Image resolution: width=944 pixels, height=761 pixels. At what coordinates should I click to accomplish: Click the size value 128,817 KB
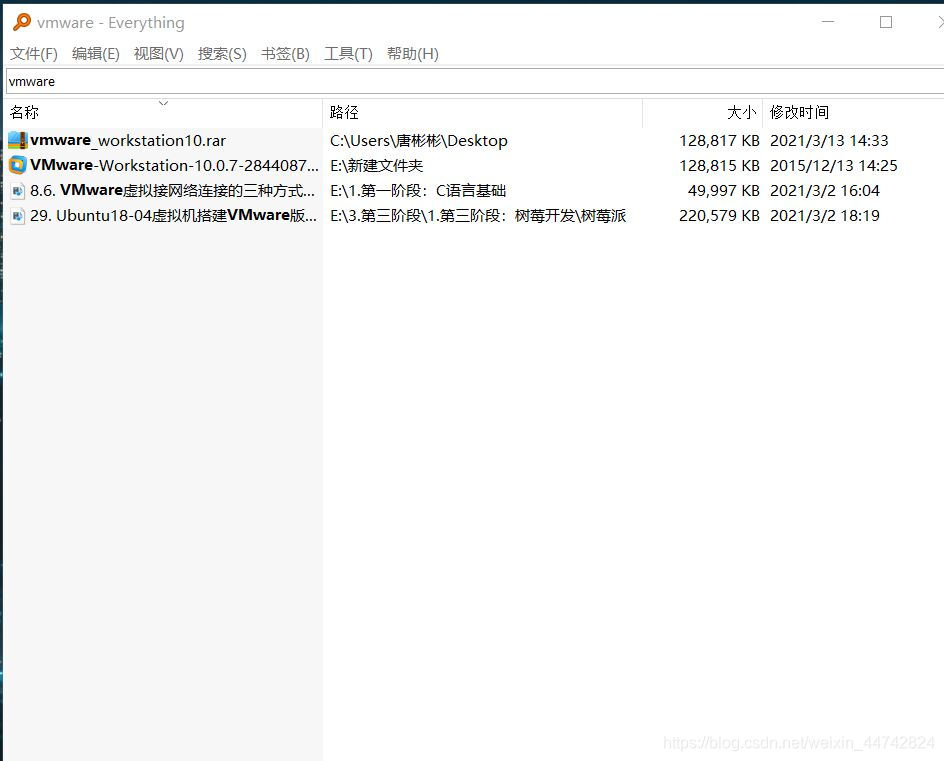tap(719, 141)
